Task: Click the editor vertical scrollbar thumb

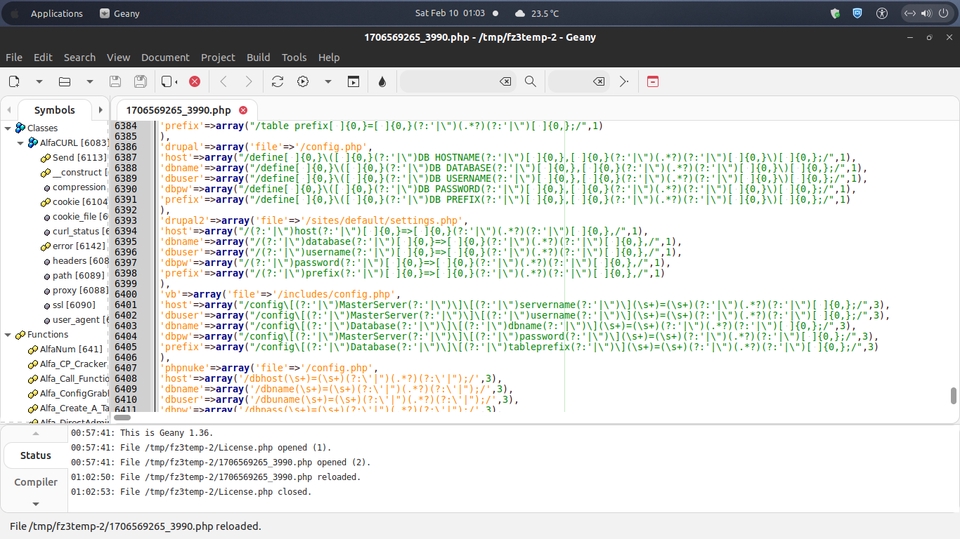Action: pyautogui.click(x=953, y=396)
